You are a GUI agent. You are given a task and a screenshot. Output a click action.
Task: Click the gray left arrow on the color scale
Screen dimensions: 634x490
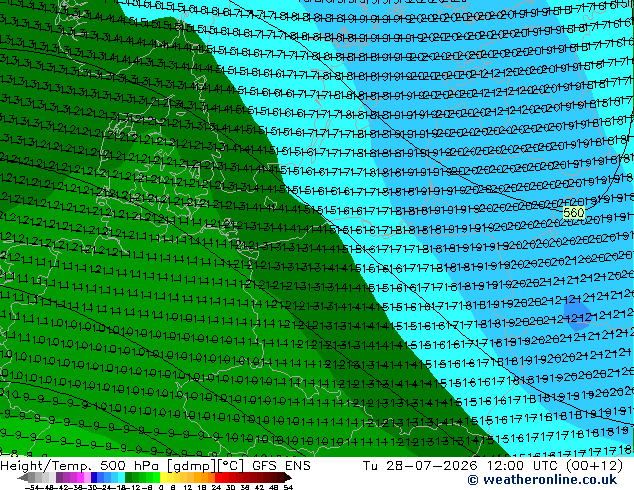[23, 478]
